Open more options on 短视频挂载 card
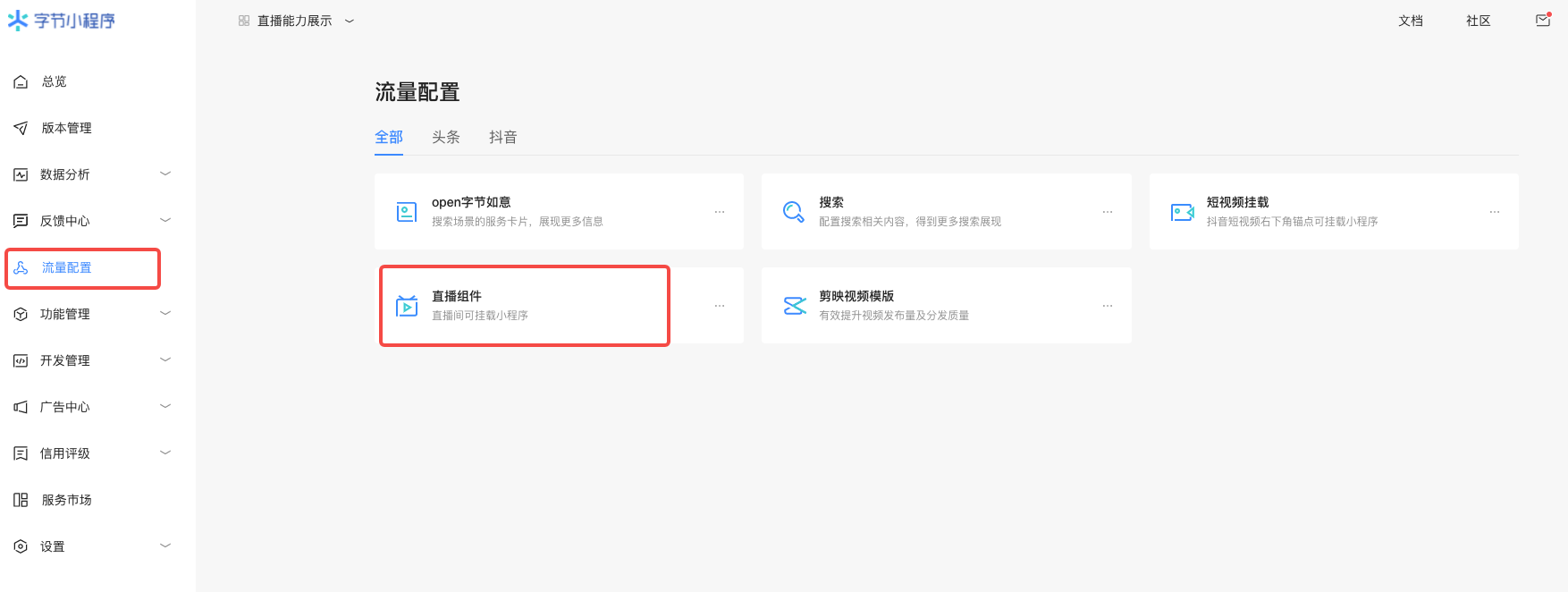The height and width of the screenshot is (592, 1568). click(x=1495, y=212)
